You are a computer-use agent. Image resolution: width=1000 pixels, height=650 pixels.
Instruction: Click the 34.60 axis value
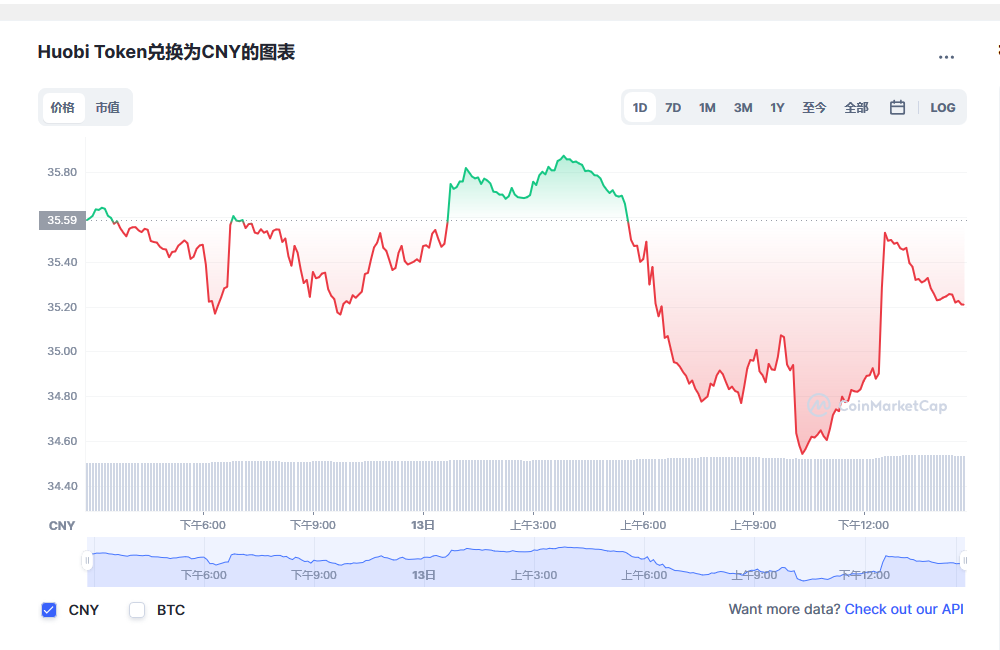[x=62, y=441]
